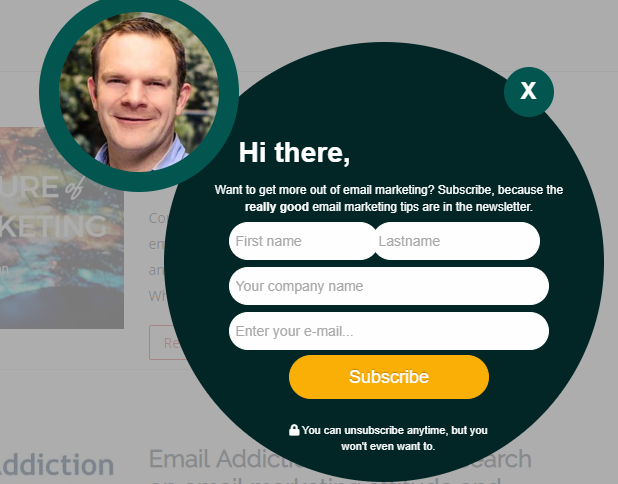Click into the Enter your e-mail field

(x=389, y=331)
